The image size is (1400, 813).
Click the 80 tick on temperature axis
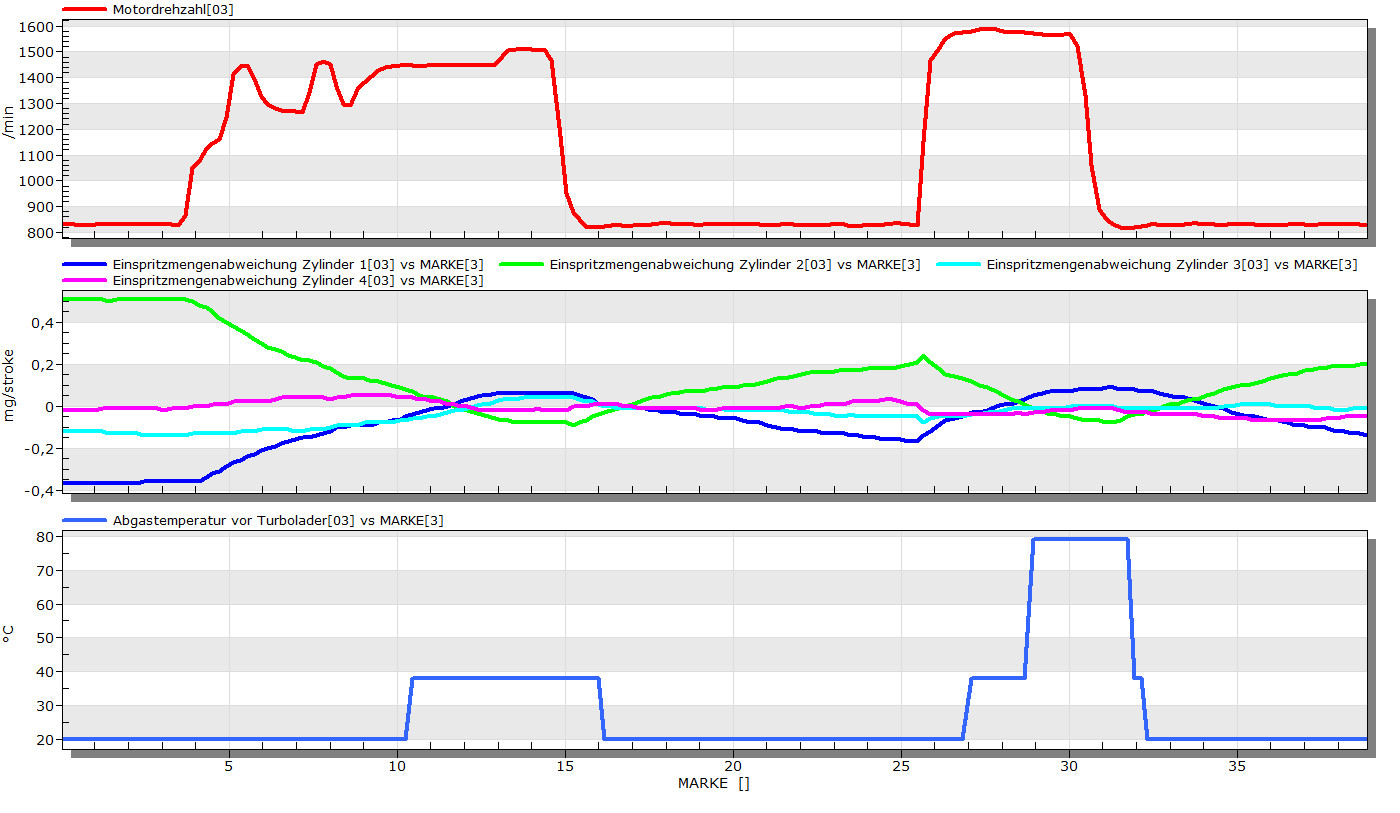tap(45, 537)
